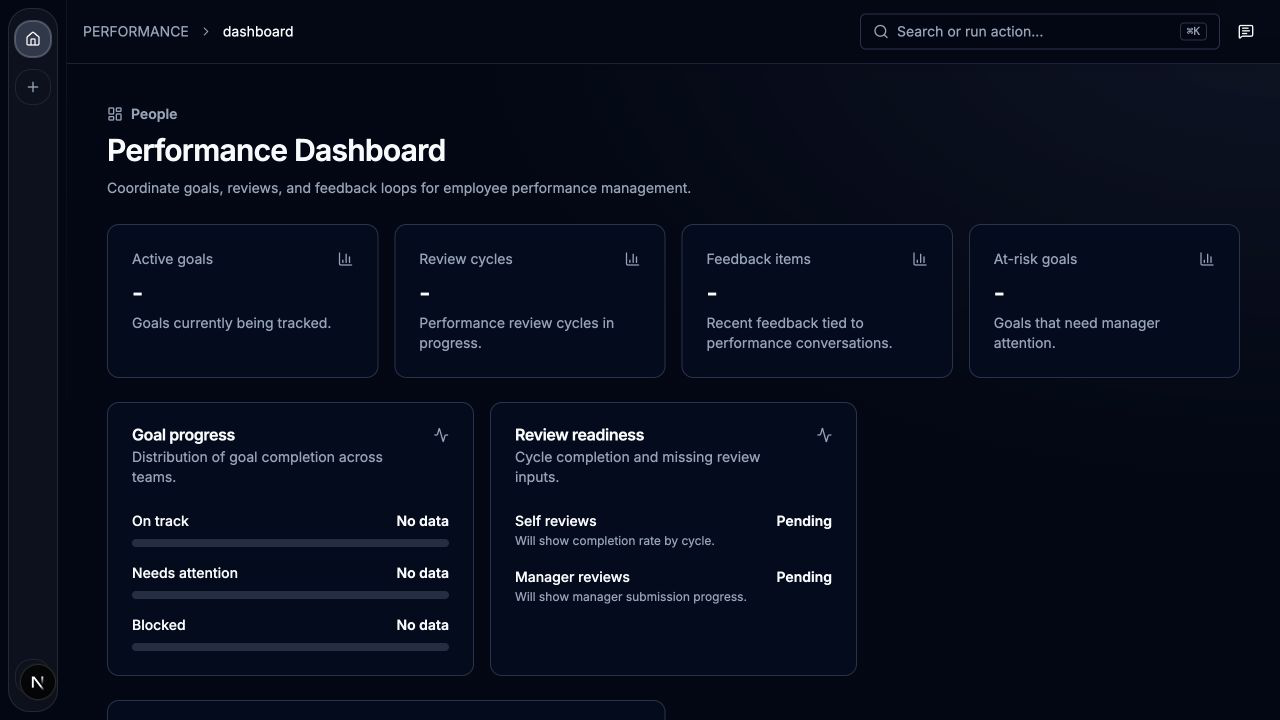1280x720 pixels.
Task: Focus the Search or run action field
Action: pyautogui.click(x=1039, y=32)
